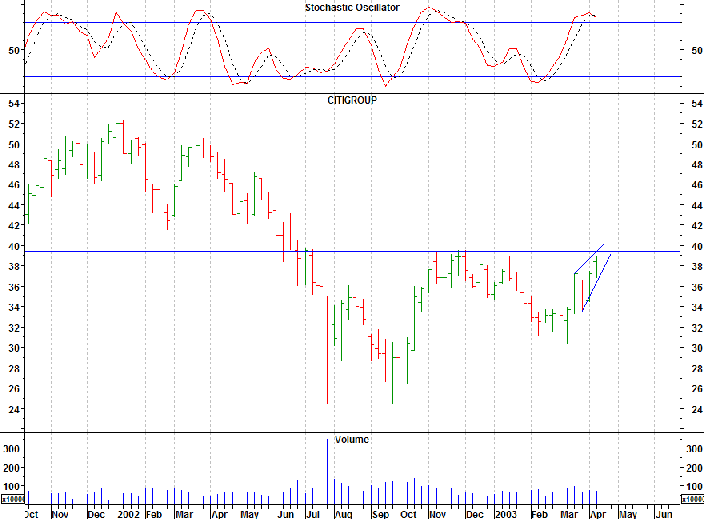Click the right volume axis label 200
This screenshot has height=520, width=704.
[694, 468]
